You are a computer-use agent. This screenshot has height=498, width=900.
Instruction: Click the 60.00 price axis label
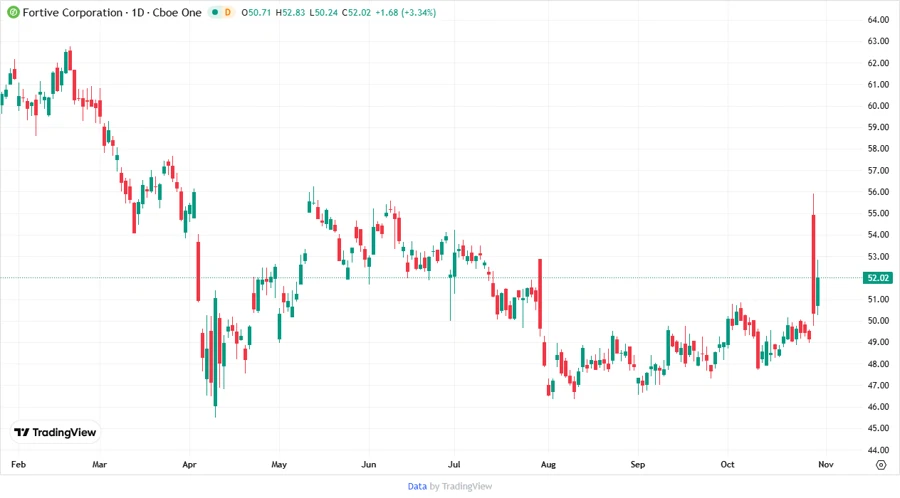pos(878,106)
